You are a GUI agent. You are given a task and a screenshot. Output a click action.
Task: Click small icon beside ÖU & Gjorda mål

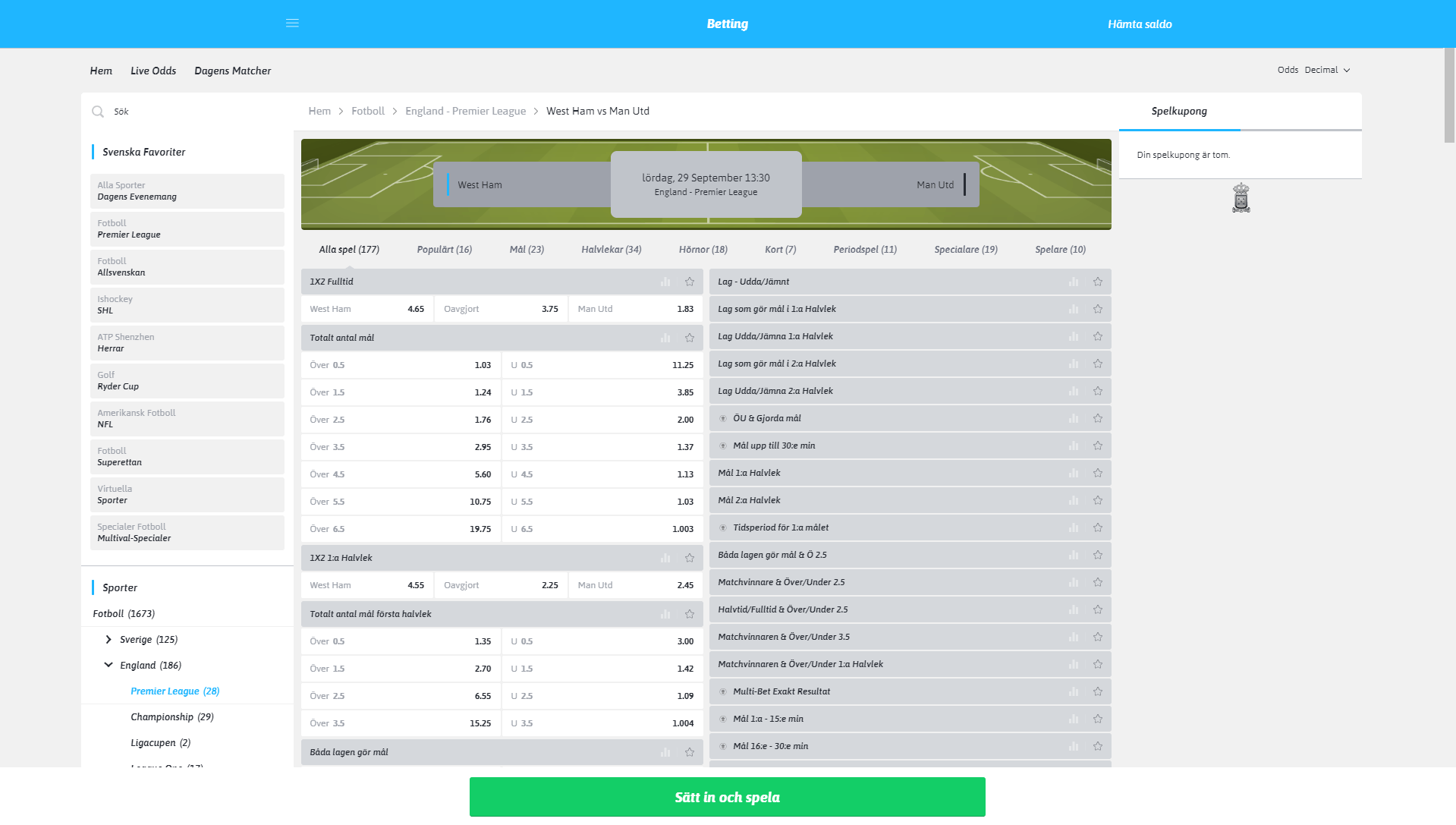click(723, 418)
